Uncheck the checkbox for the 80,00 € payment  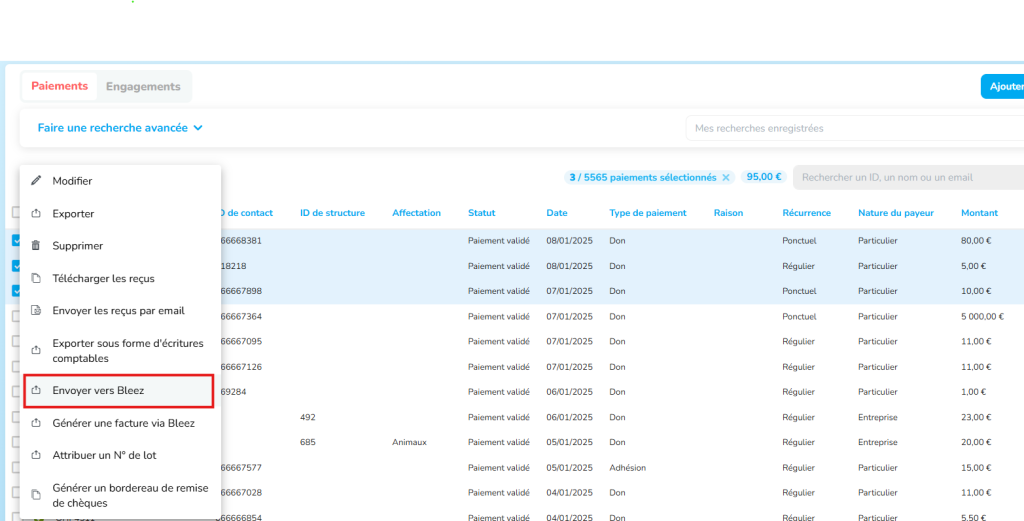coord(15,240)
